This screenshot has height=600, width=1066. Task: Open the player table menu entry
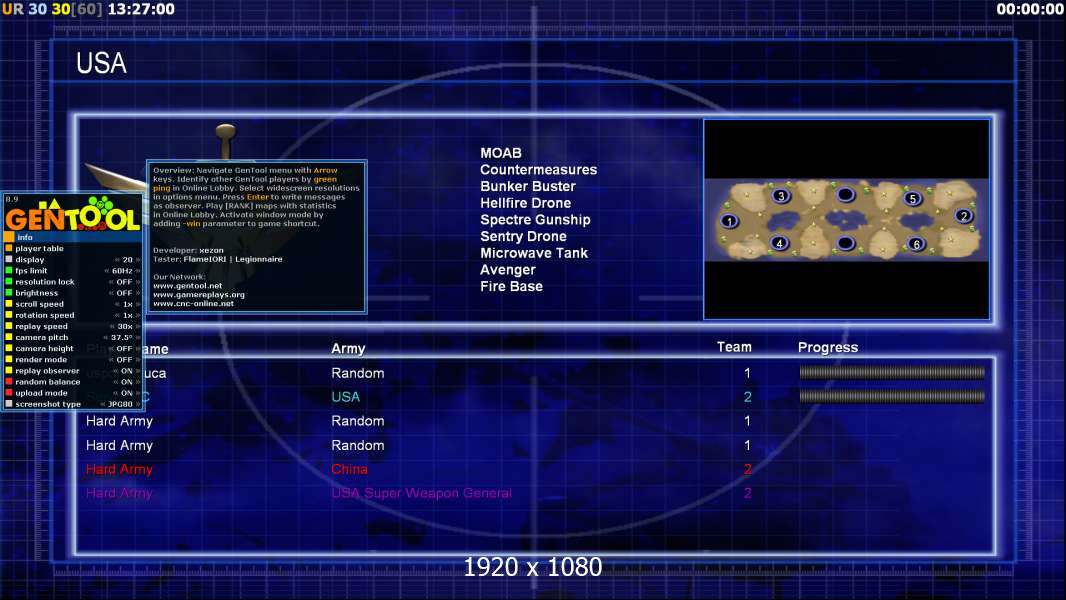tap(39, 248)
